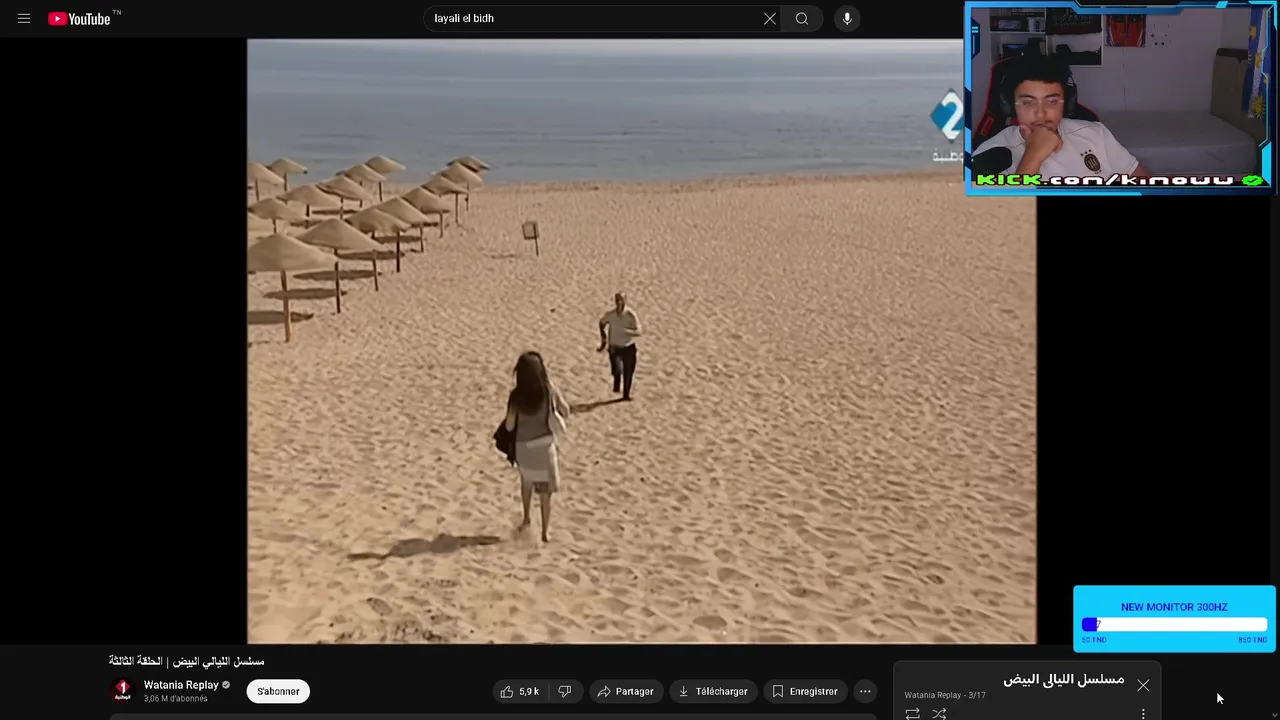
Task: Click the video player beach scene to pause
Action: point(641,341)
